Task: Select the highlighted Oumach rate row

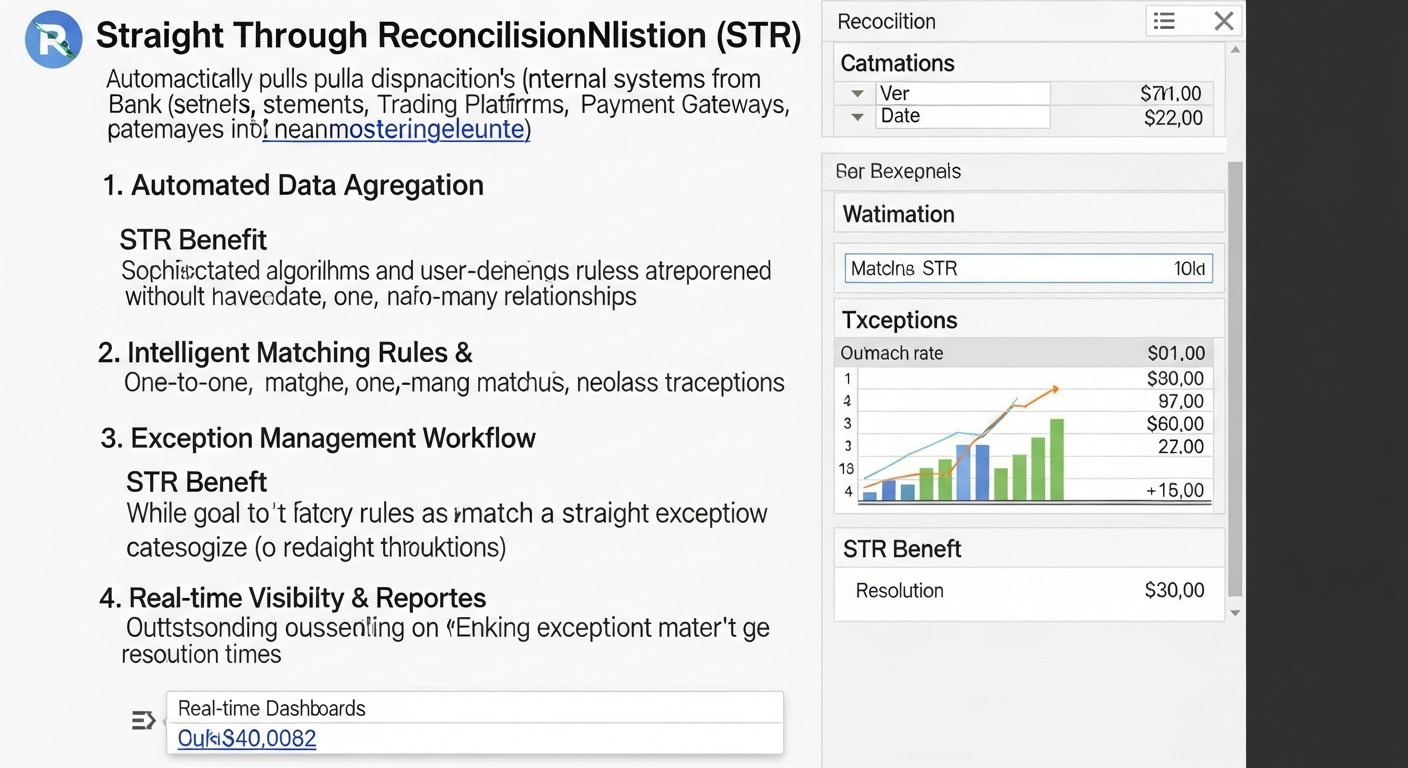Action: click(x=1022, y=353)
